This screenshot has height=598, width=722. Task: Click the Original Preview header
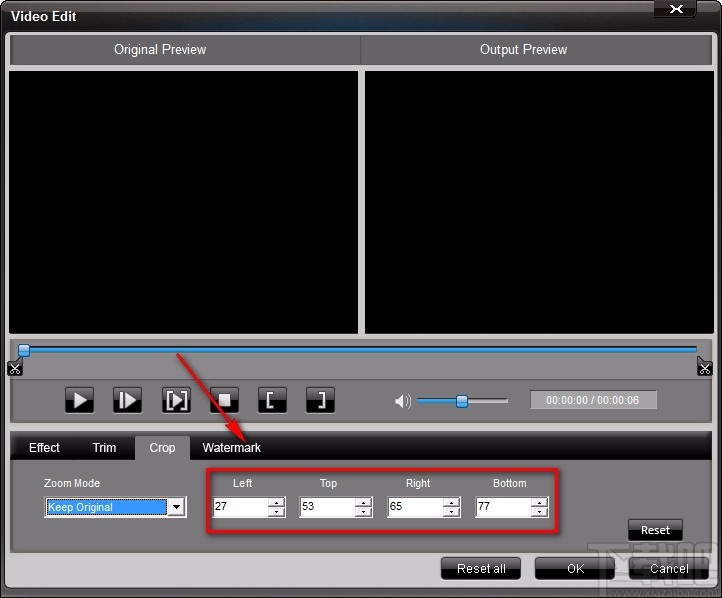[185, 50]
